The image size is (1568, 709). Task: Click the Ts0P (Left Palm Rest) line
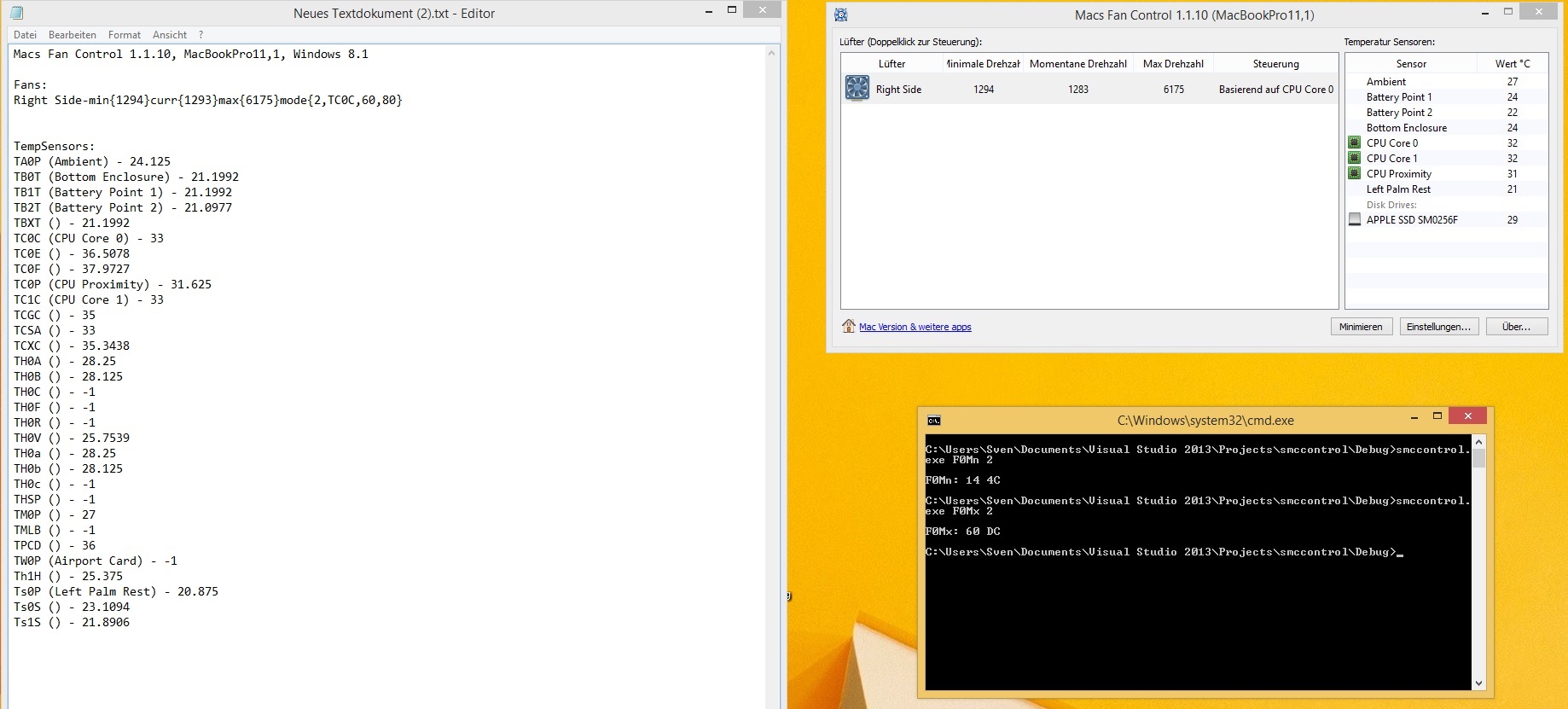point(116,591)
